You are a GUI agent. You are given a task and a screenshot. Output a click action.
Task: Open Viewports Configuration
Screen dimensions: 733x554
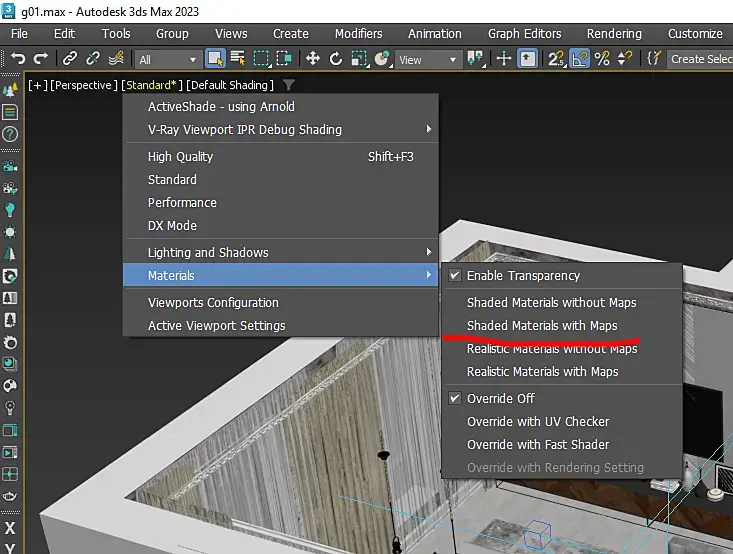(280, 302)
